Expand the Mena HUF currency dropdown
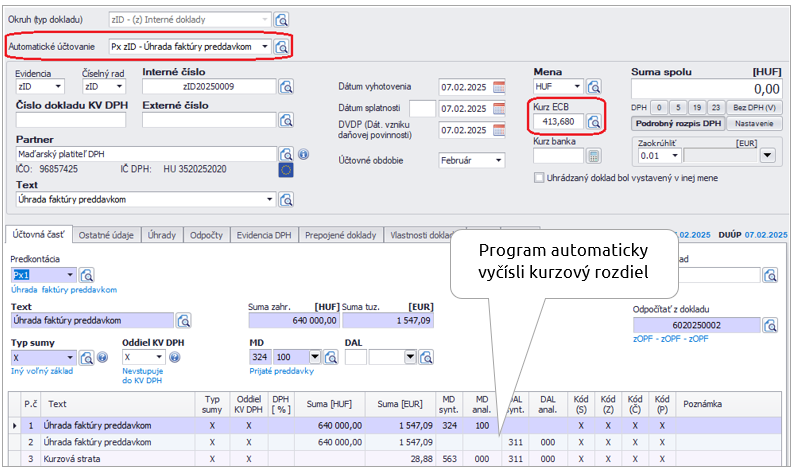The image size is (795, 475). pos(577,87)
